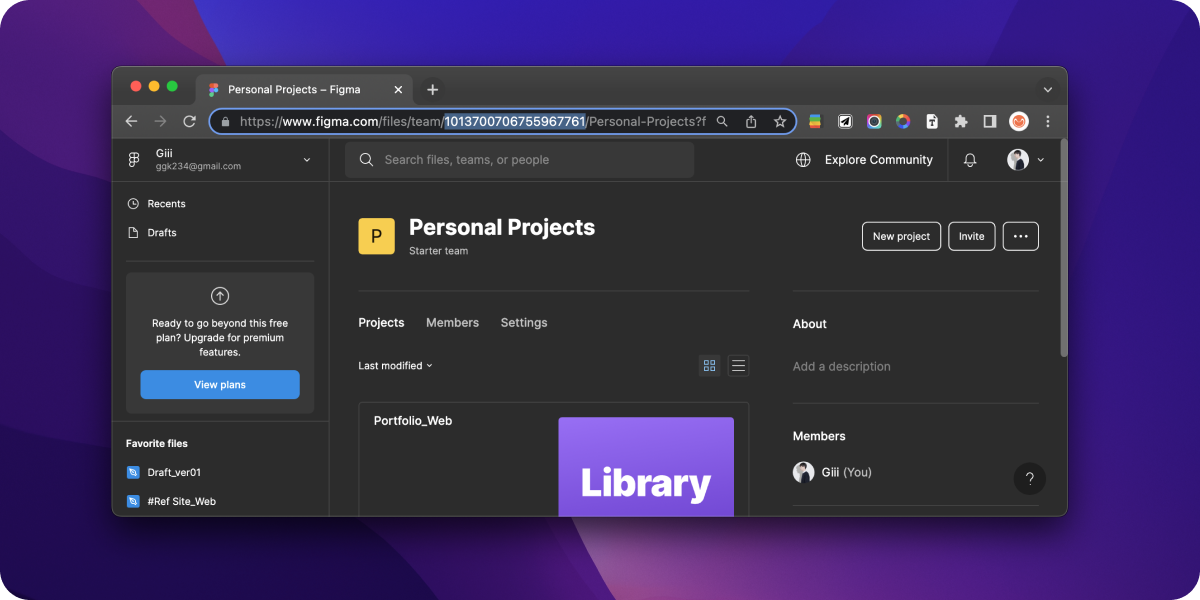Viewport: 1200px width, 600px height.
Task: Open the notifications bell
Action: (x=970, y=160)
